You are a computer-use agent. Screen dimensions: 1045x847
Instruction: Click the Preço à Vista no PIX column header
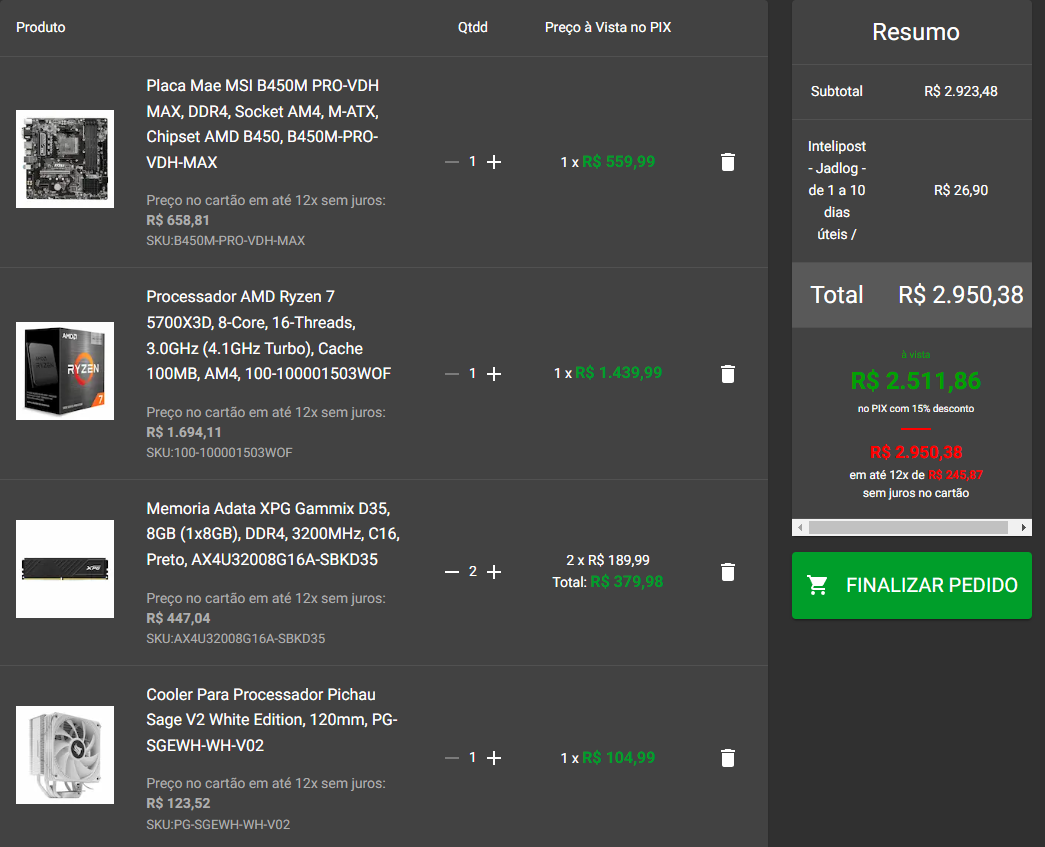coord(608,27)
